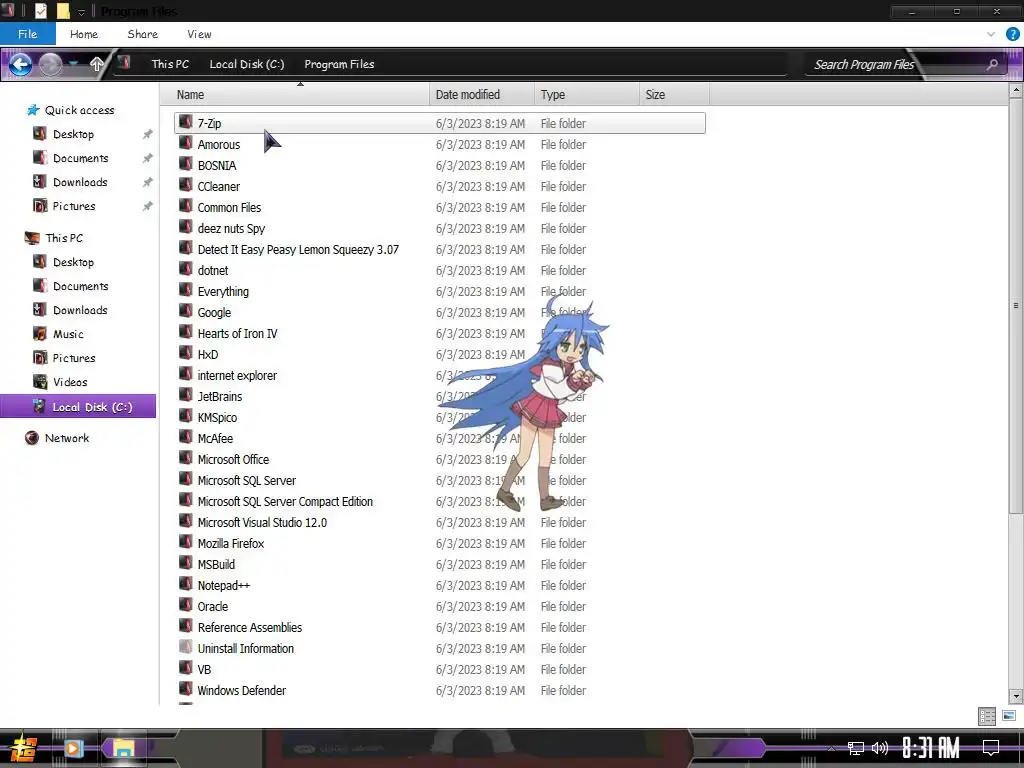Select the Microsoft Office folder name

[233, 460]
